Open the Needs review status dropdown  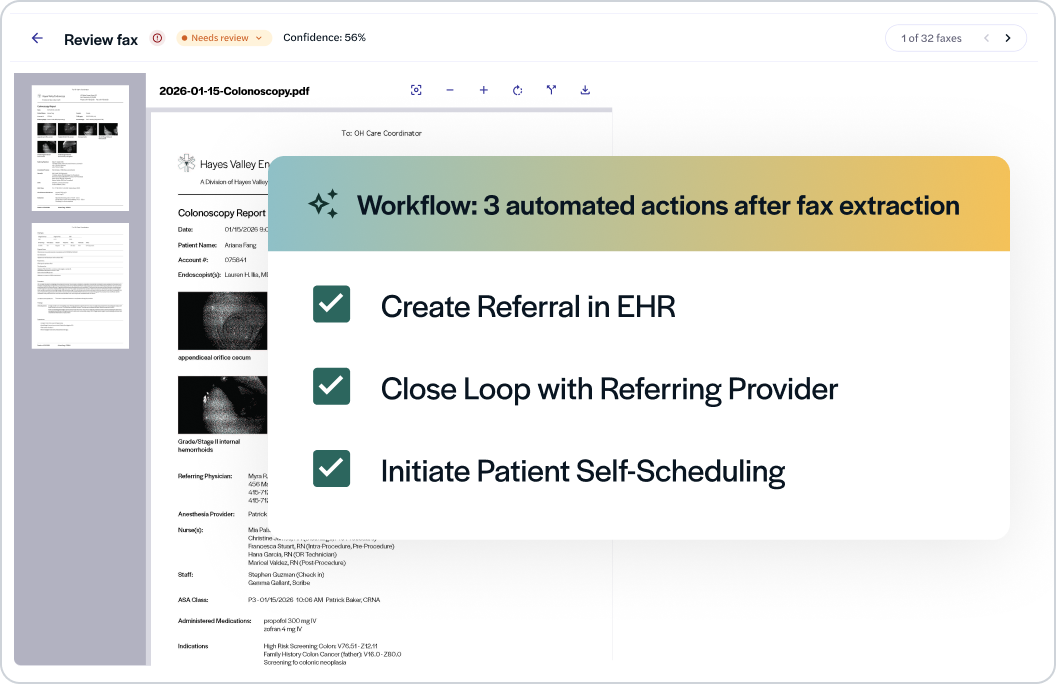click(x=224, y=38)
